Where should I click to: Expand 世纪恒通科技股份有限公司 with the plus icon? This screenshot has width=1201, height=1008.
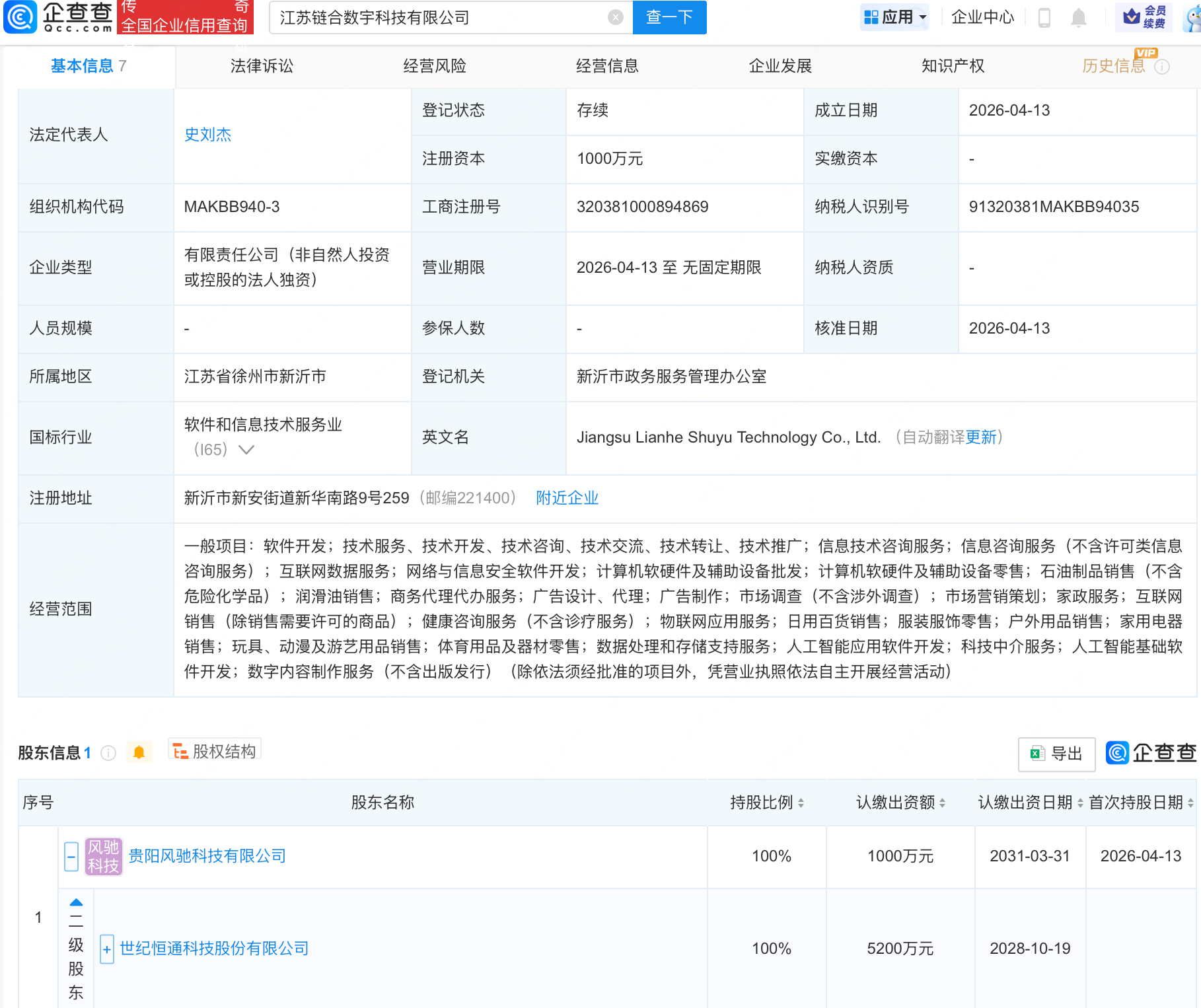pyautogui.click(x=106, y=949)
